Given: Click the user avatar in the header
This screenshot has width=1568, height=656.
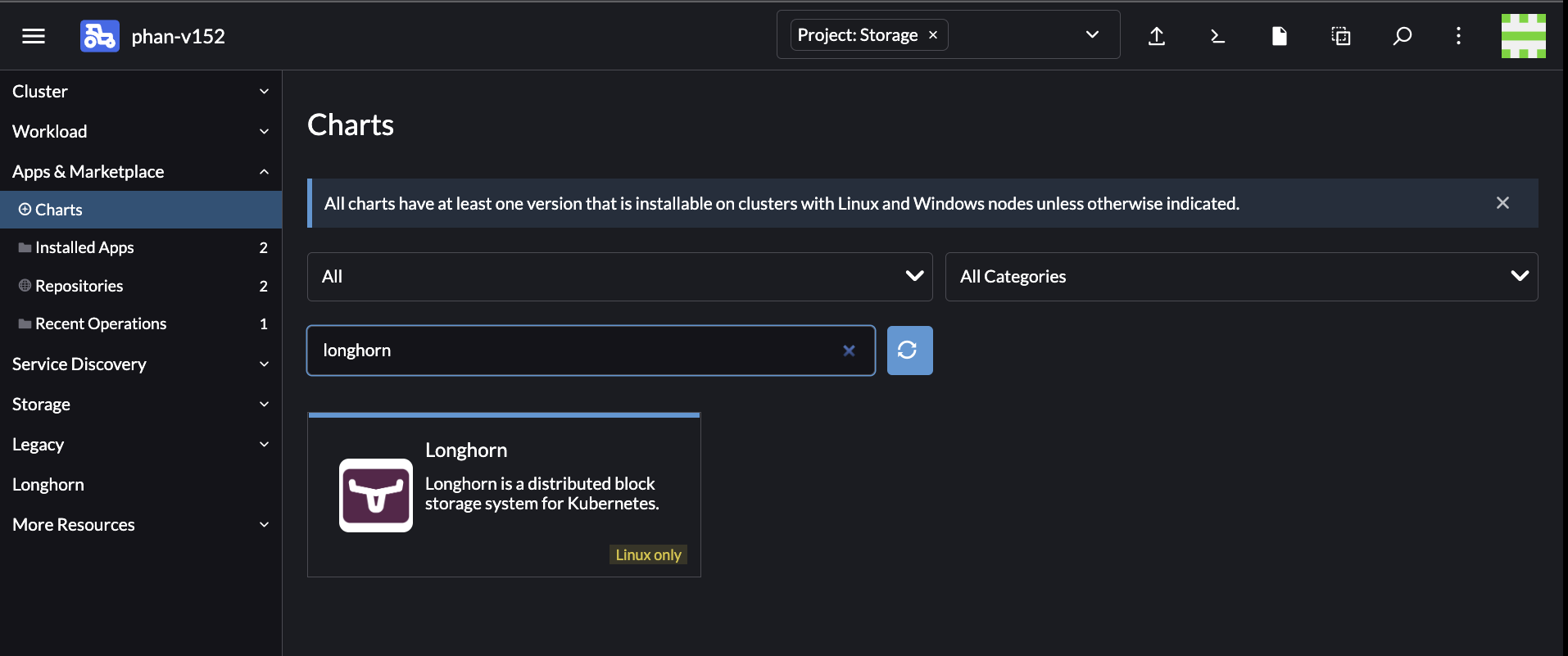Looking at the screenshot, I should click(x=1523, y=36).
